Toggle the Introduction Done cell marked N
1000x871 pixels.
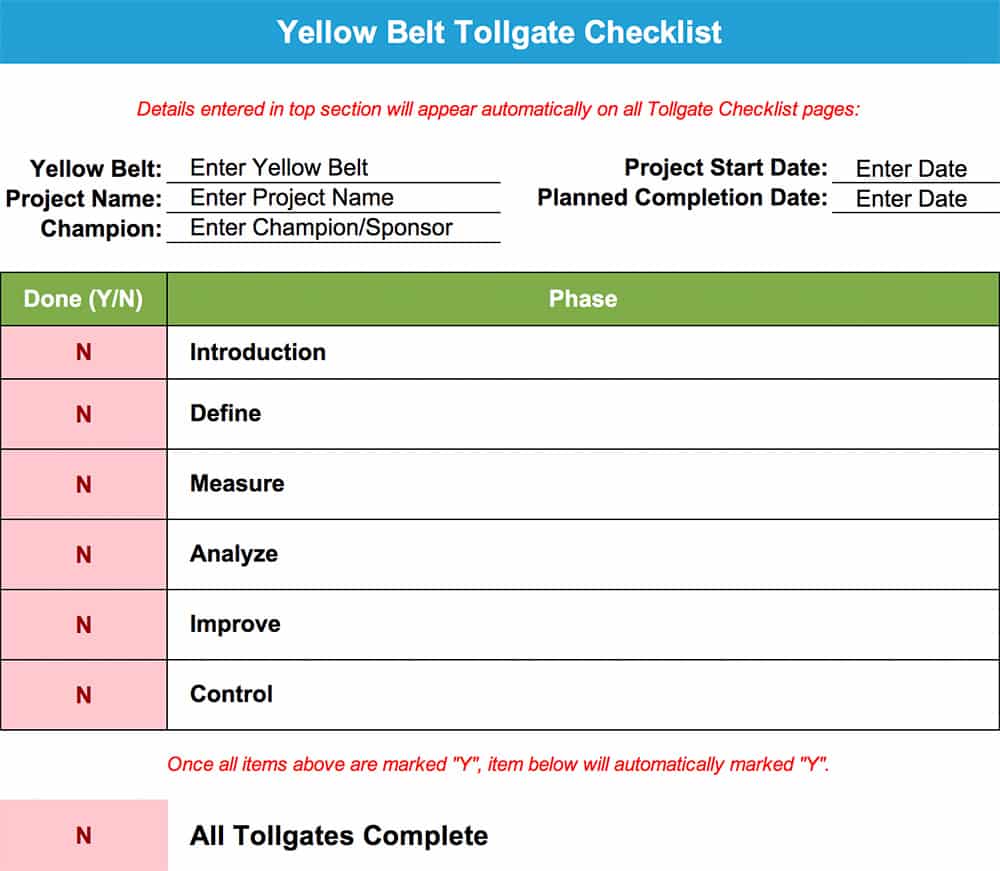click(x=84, y=352)
